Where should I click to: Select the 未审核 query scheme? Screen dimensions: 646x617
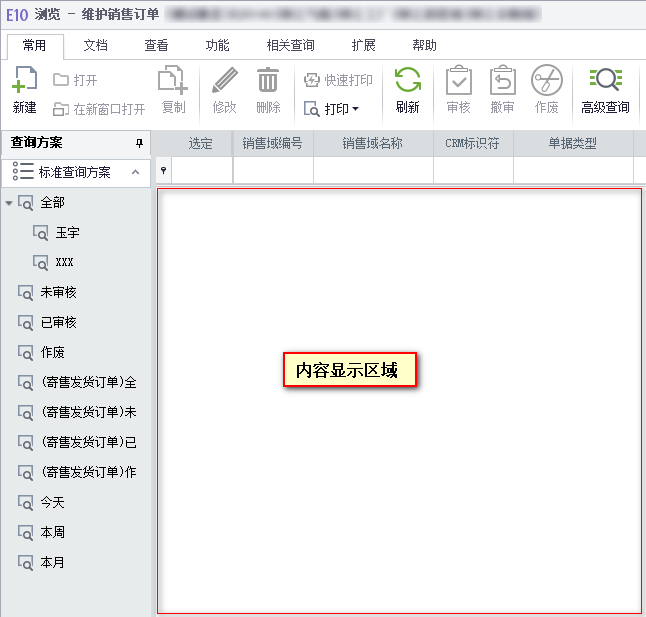click(x=58, y=293)
